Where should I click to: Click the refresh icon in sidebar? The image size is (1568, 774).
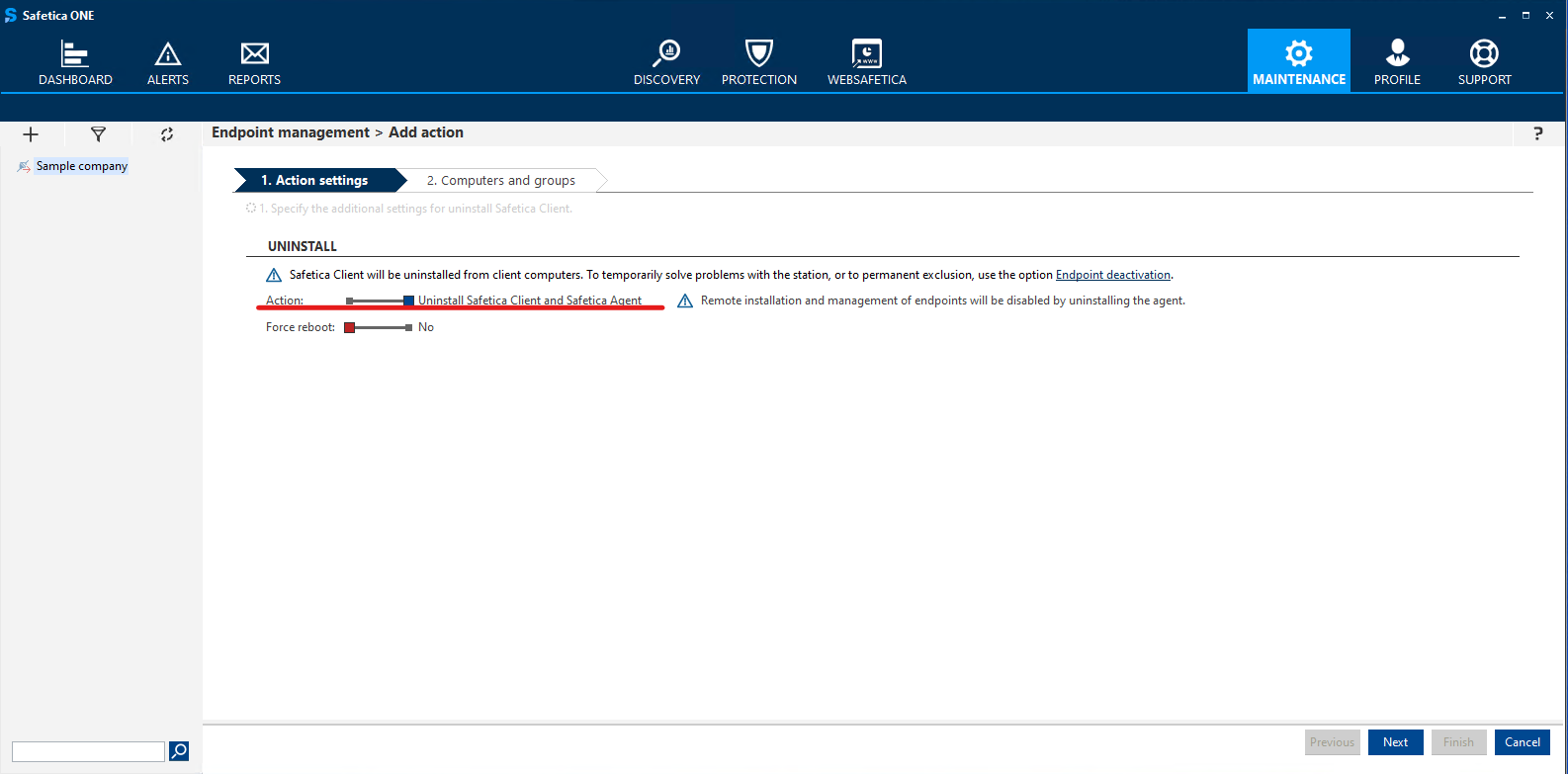pyautogui.click(x=167, y=134)
